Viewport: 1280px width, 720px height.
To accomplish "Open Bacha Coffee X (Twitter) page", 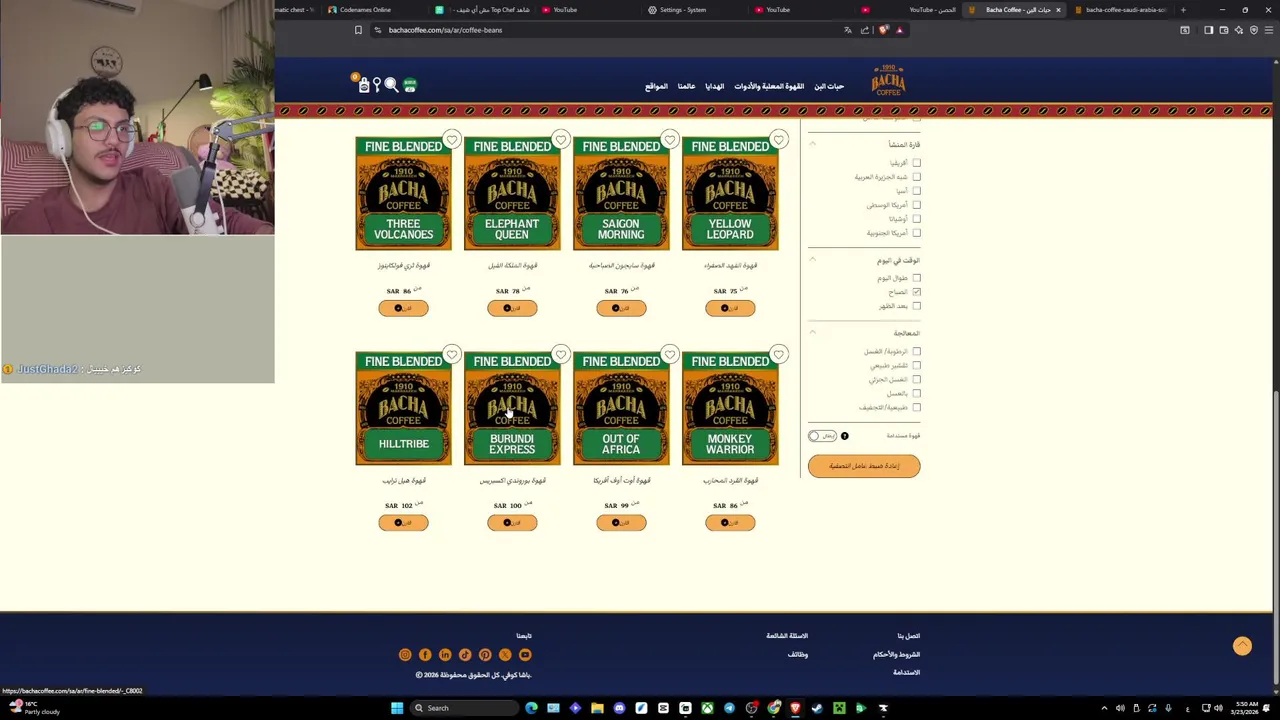I will point(505,655).
